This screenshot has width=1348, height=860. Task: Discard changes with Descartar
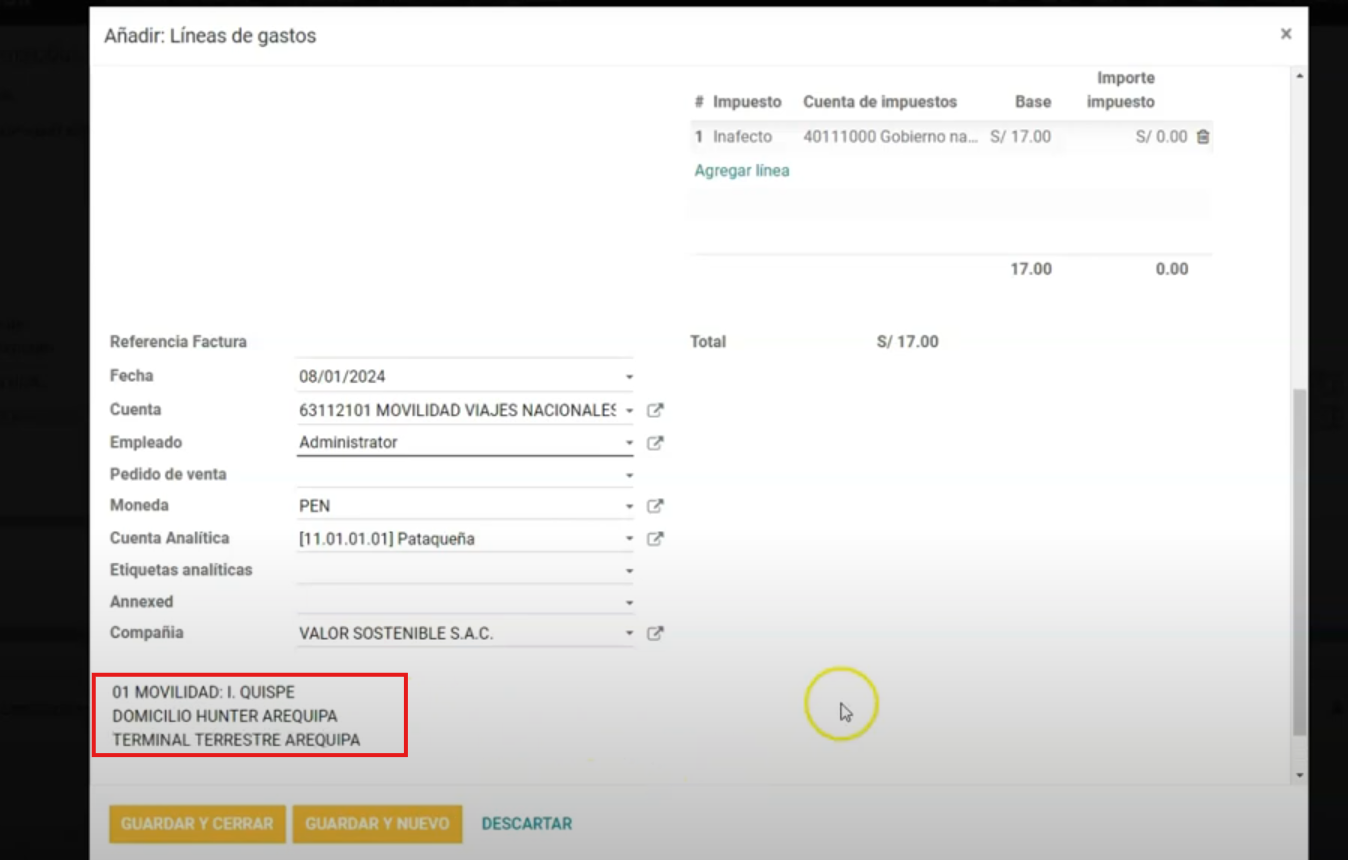pyautogui.click(x=527, y=824)
